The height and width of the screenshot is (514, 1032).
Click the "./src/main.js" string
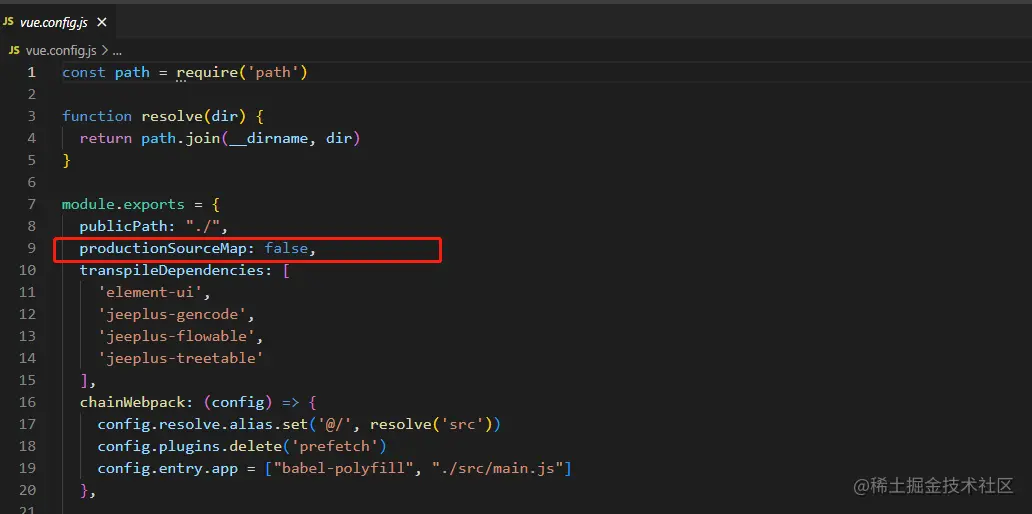pyautogui.click(x=497, y=468)
